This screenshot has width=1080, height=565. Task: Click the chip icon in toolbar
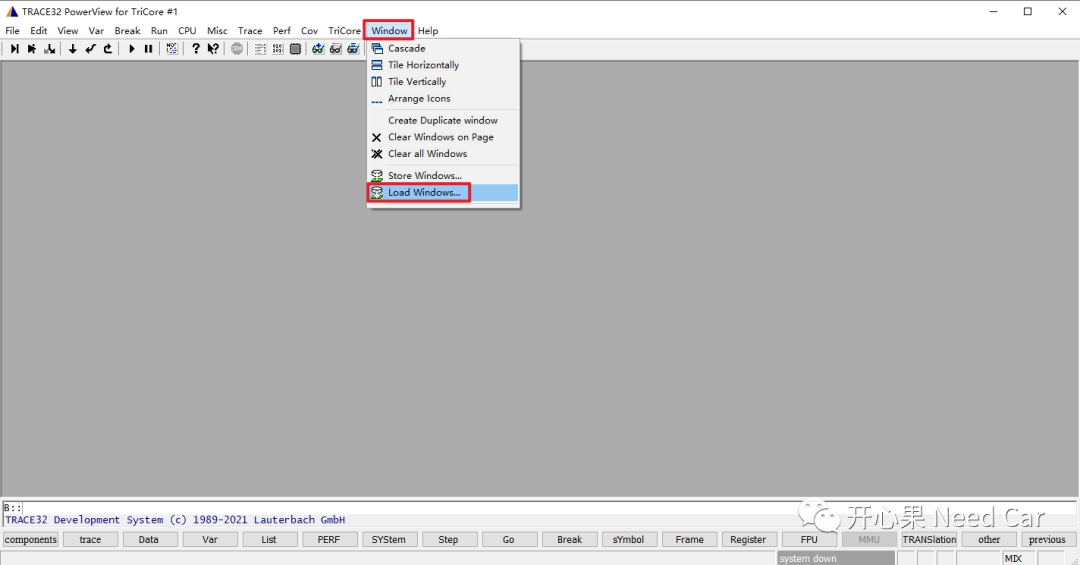[295, 49]
